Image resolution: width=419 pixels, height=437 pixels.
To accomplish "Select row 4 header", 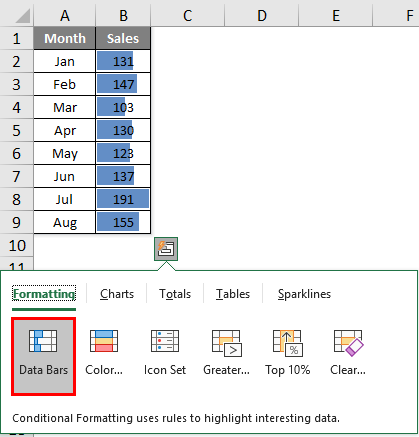I will (17, 107).
